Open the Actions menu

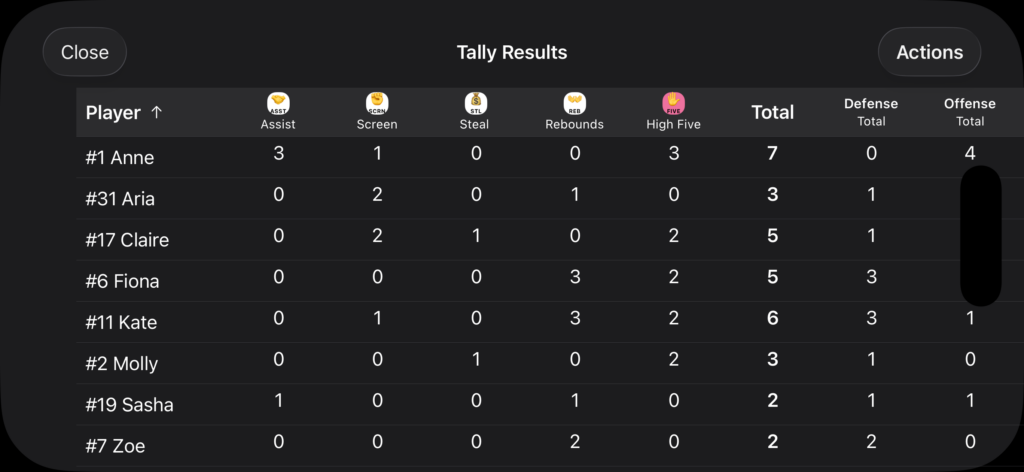[929, 53]
